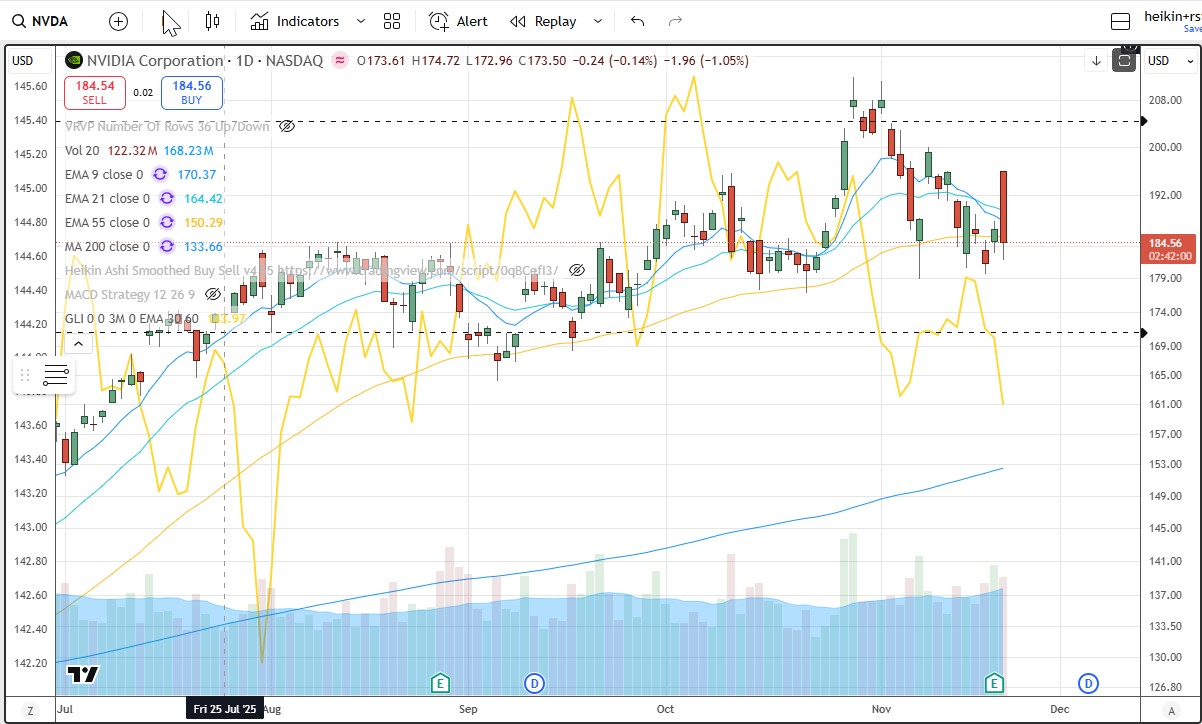Click the compare or add symbol plus icon
Viewport: 1202px width, 724px height.
coord(118,21)
